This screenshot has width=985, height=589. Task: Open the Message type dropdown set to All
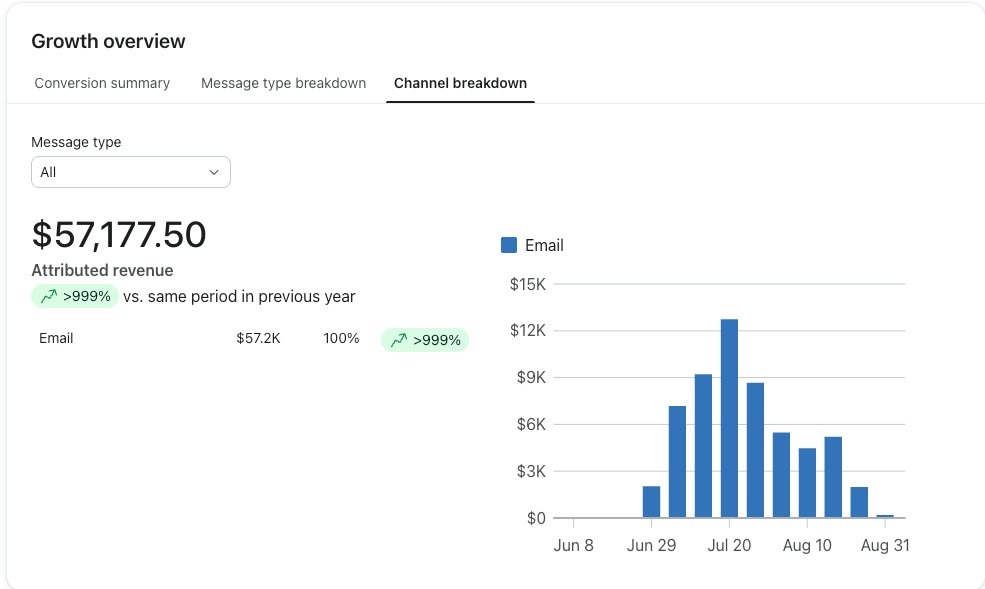click(x=131, y=172)
